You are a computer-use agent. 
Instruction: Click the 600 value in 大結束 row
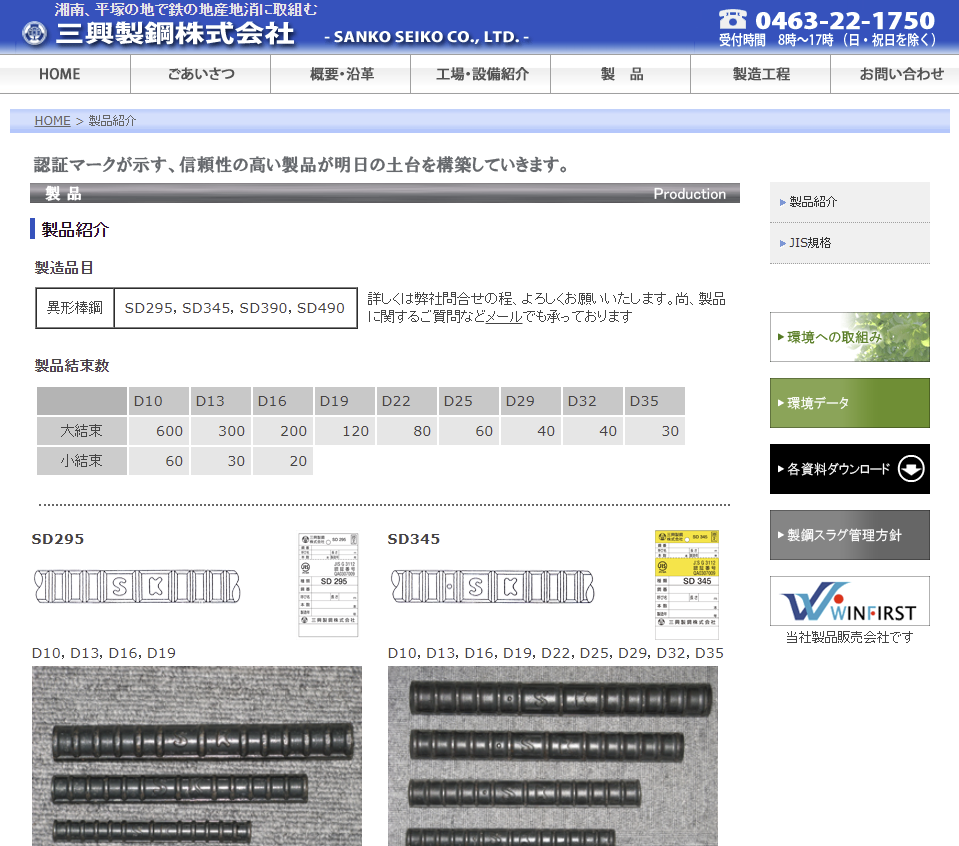point(158,431)
